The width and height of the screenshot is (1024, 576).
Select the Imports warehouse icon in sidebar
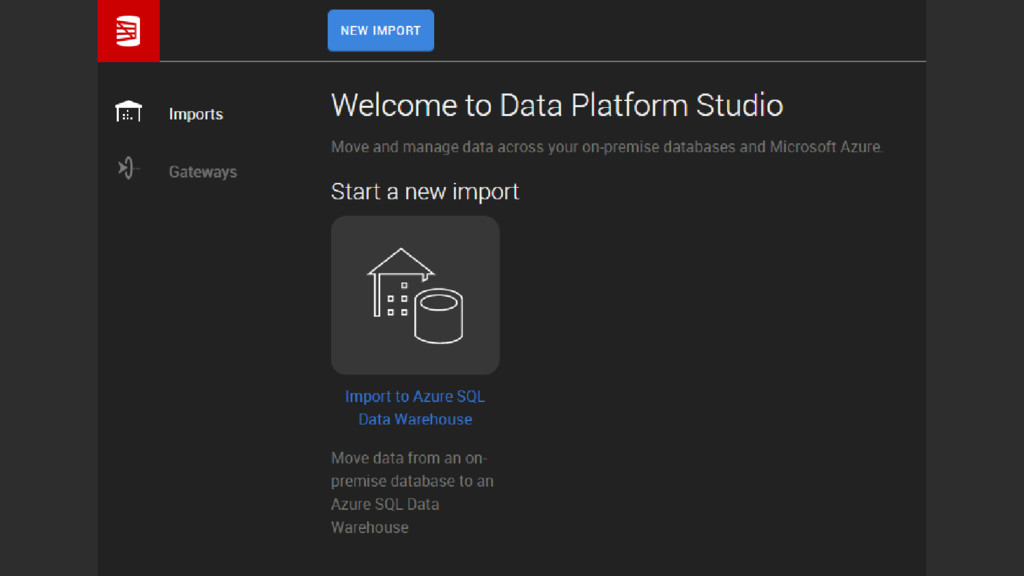click(x=128, y=112)
